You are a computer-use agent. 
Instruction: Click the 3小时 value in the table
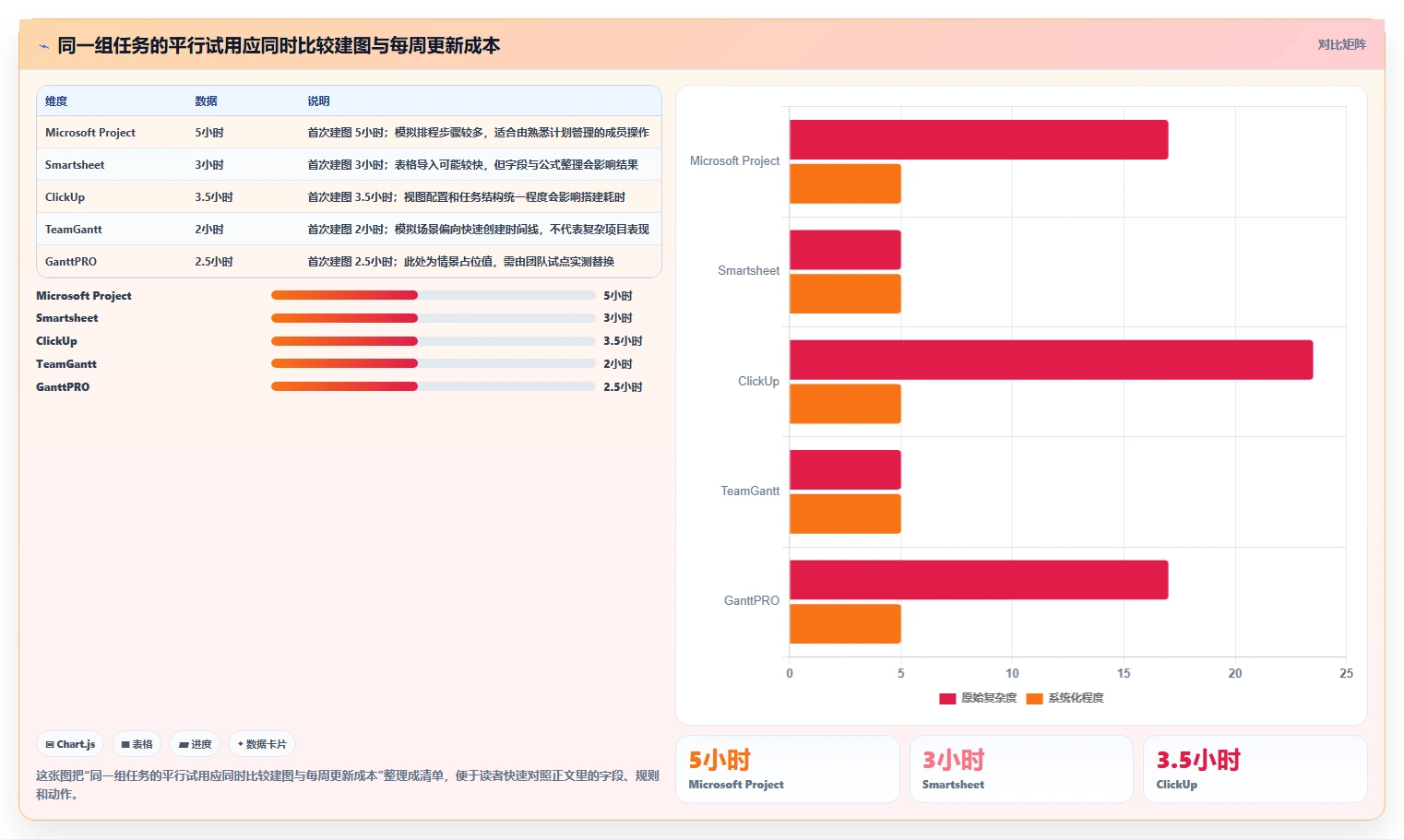click(209, 165)
